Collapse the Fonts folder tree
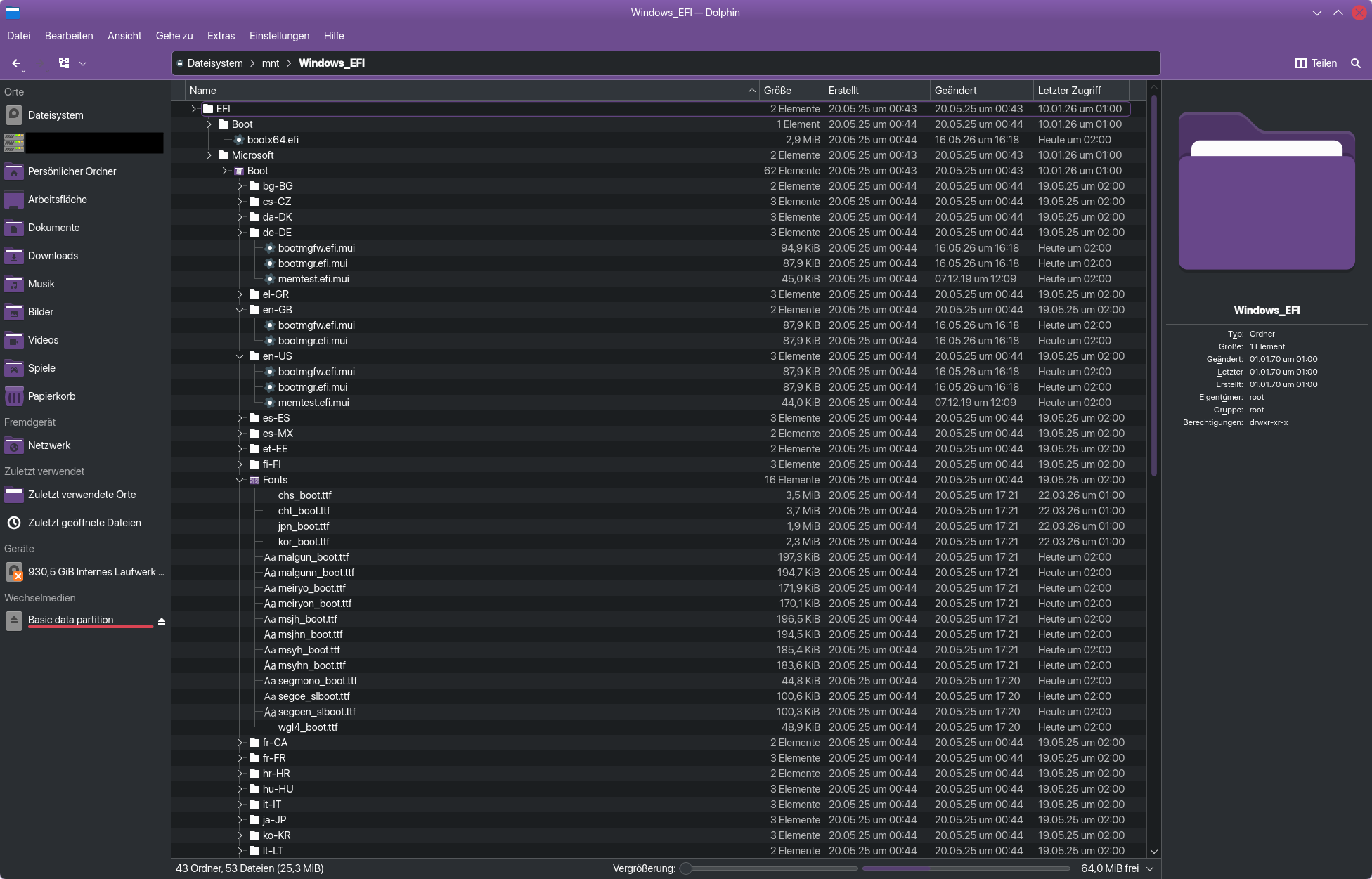The width and height of the screenshot is (1372, 879). (240, 480)
